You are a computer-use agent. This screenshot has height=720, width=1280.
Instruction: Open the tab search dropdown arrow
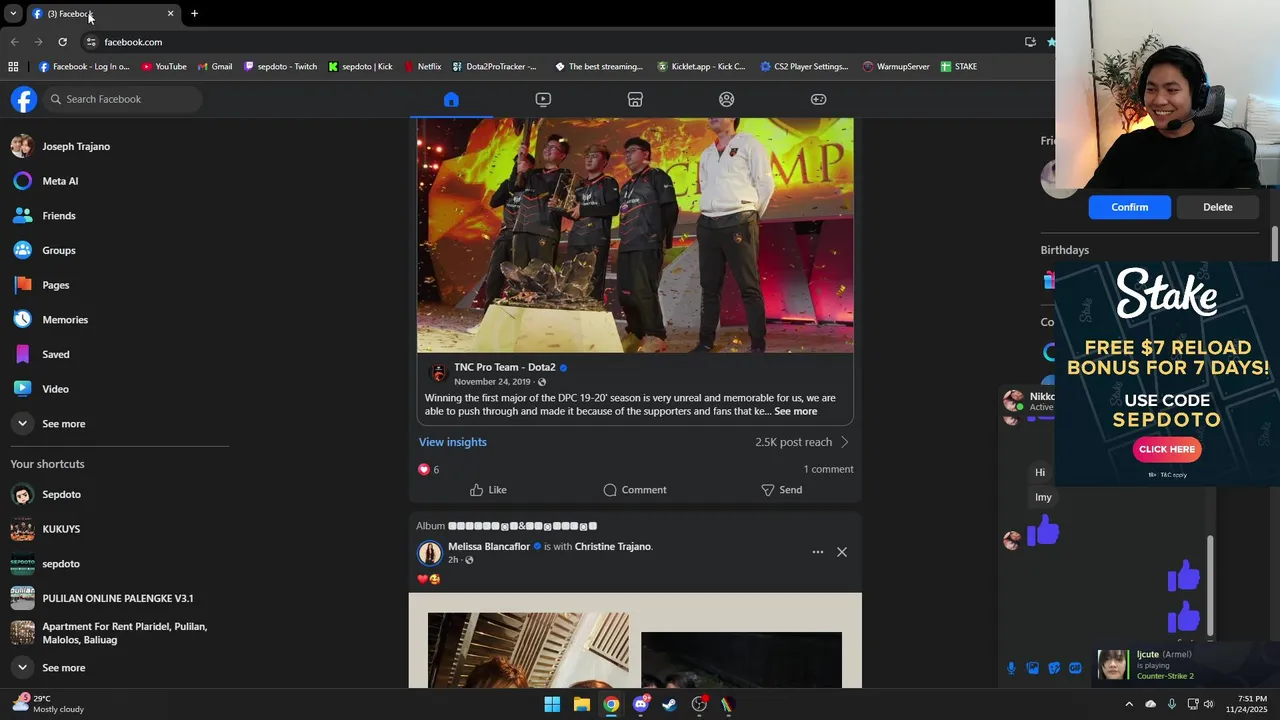coord(13,13)
